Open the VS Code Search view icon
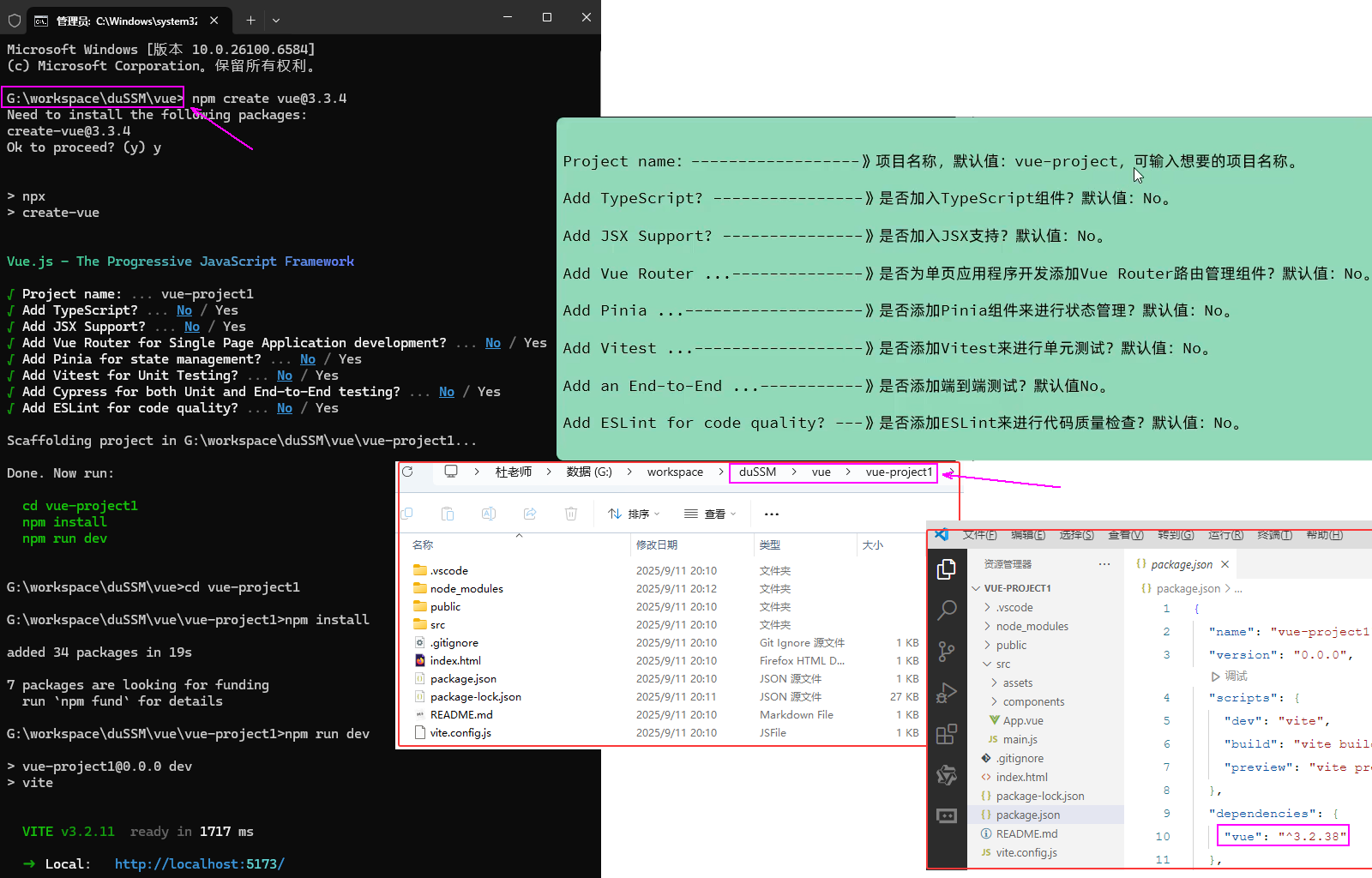The height and width of the screenshot is (878, 1372). tap(947, 610)
